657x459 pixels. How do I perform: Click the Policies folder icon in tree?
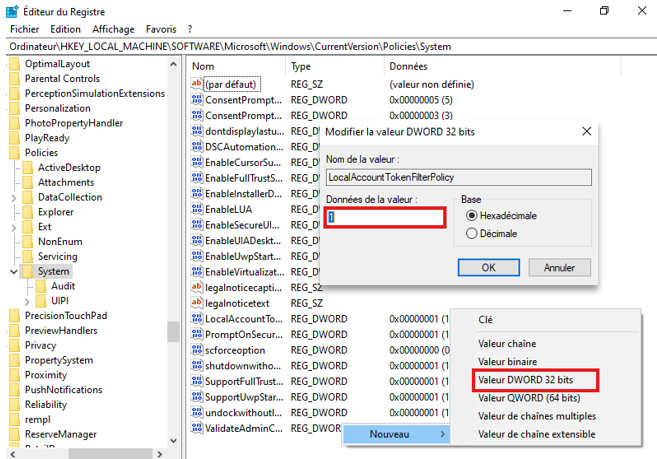pos(15,152)
